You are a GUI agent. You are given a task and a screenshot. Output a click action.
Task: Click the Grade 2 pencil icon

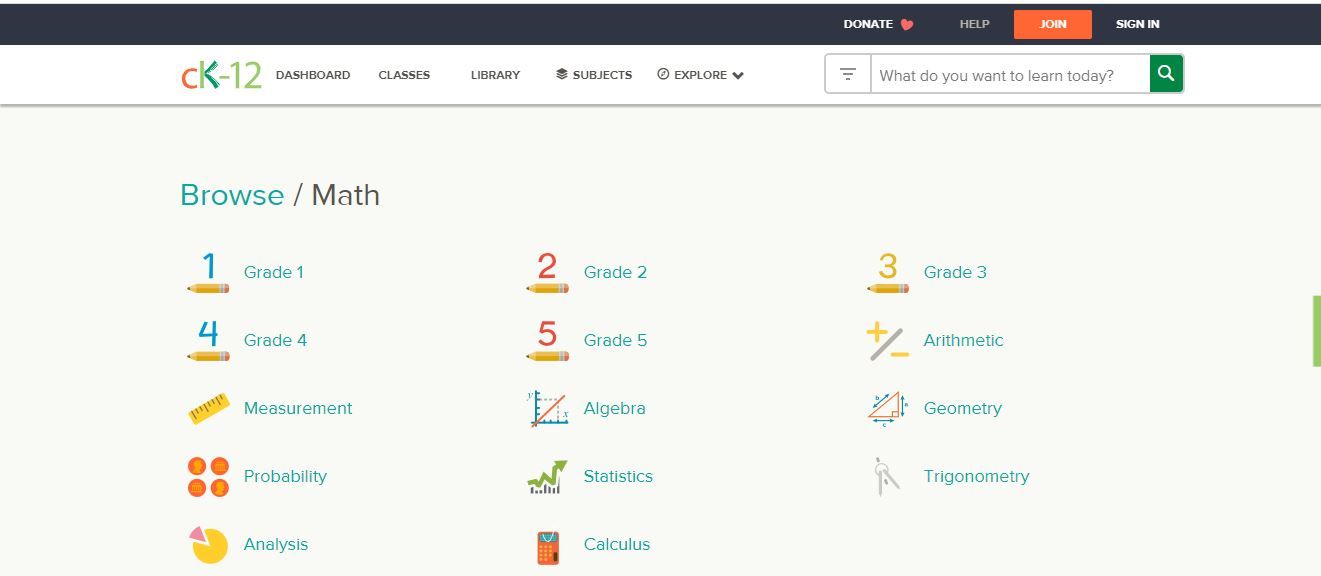(x=547, y=272)
